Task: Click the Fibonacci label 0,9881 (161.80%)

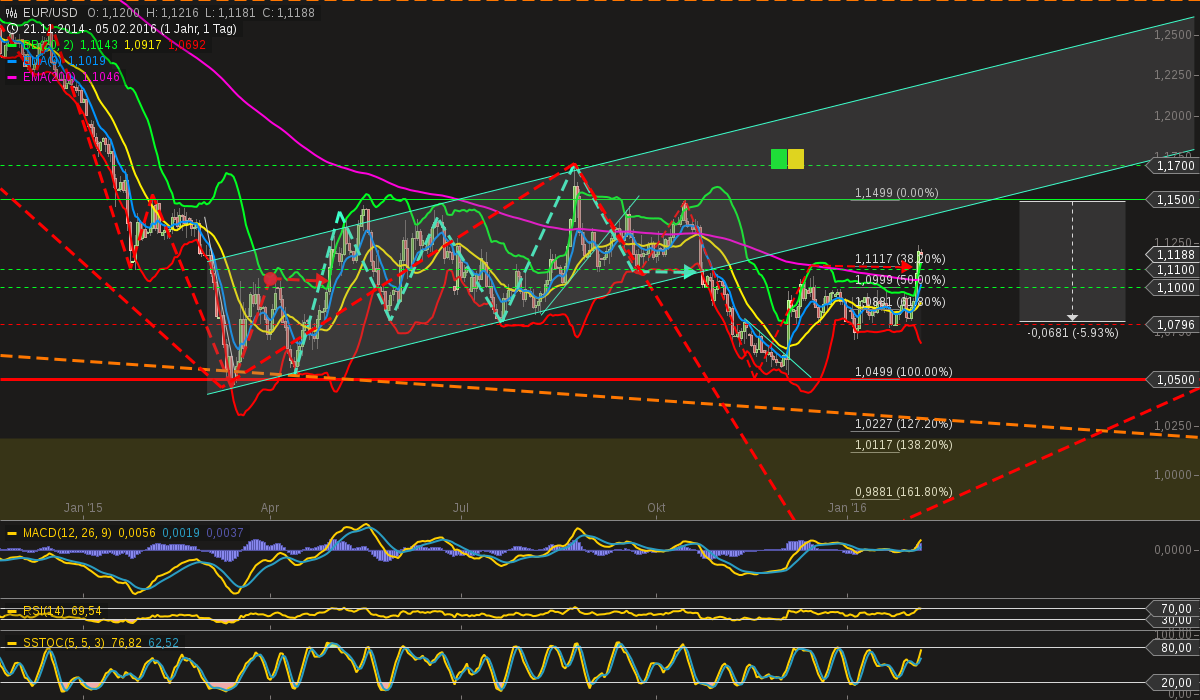Action: [903, 492]
